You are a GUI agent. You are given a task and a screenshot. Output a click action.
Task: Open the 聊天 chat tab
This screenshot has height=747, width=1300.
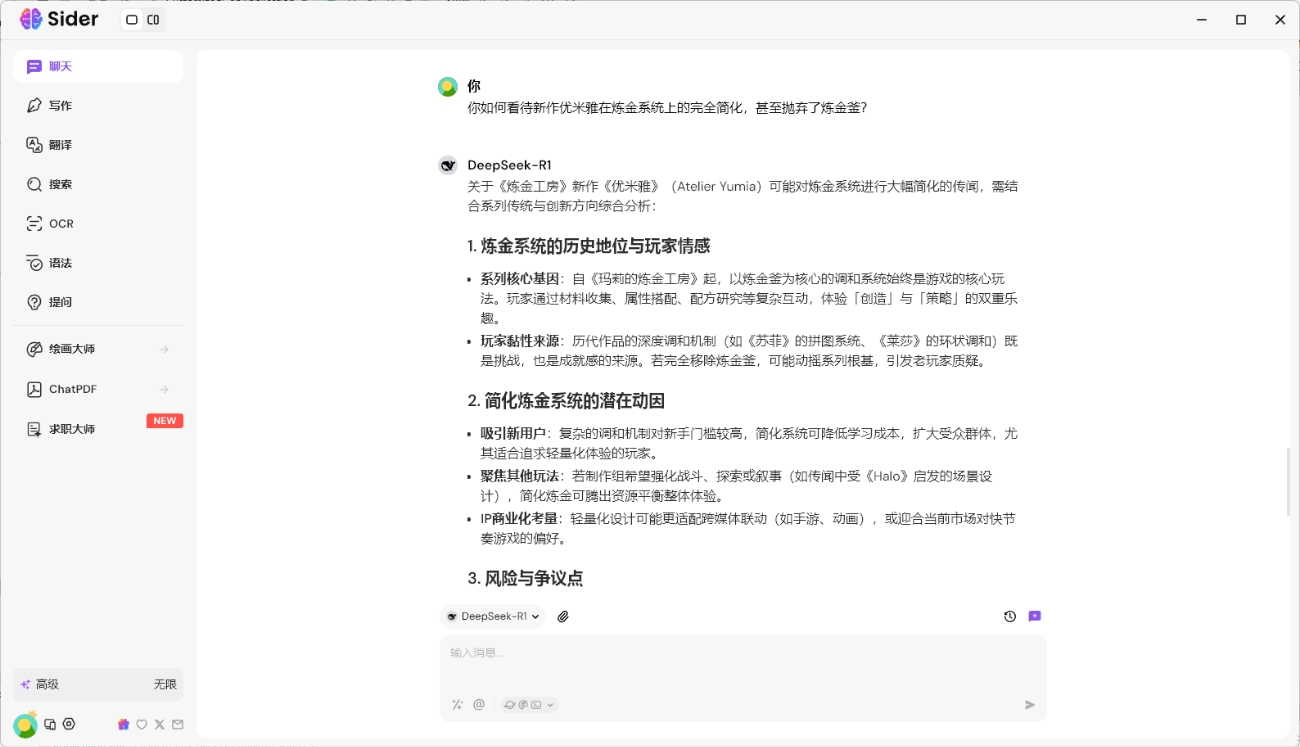[98, 67]
